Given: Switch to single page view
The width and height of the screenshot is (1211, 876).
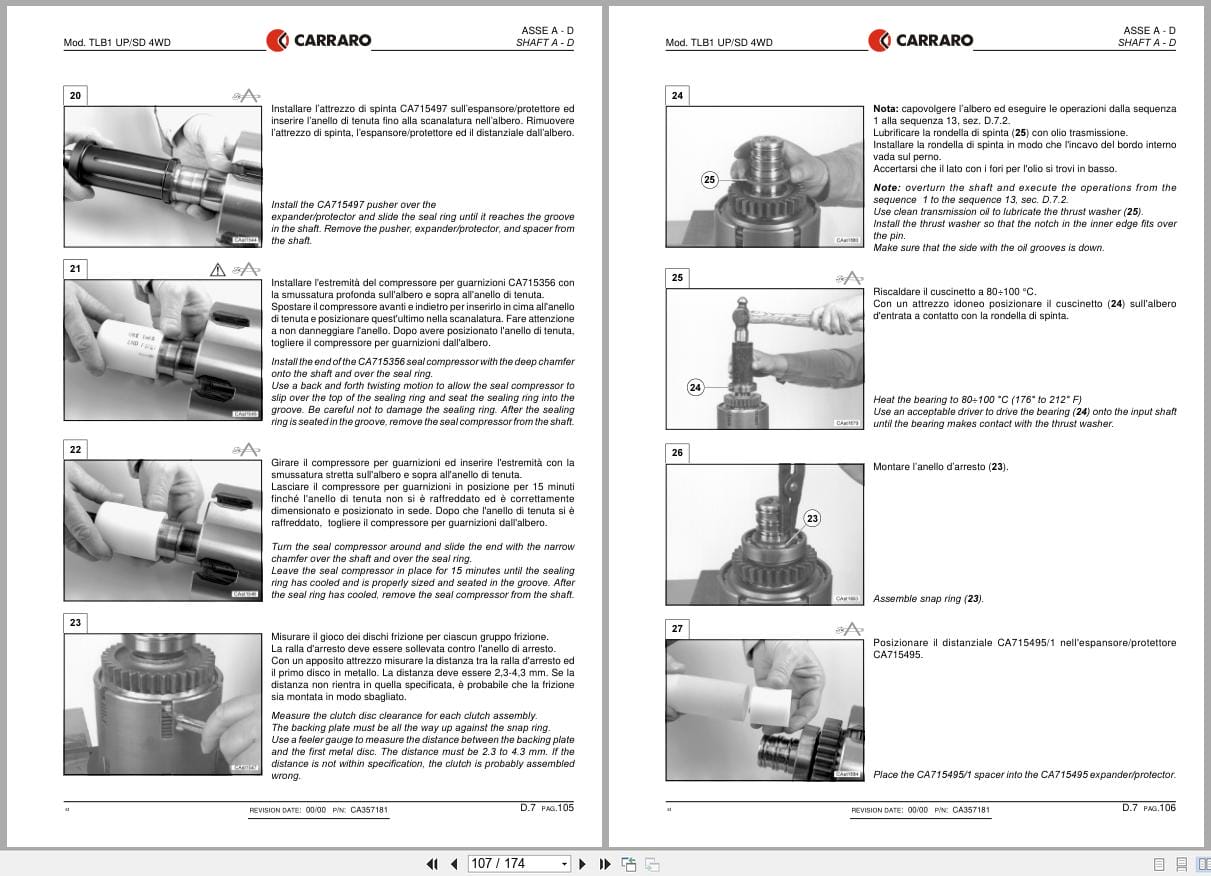Looking at the screenshot, I should (1159, 864).
